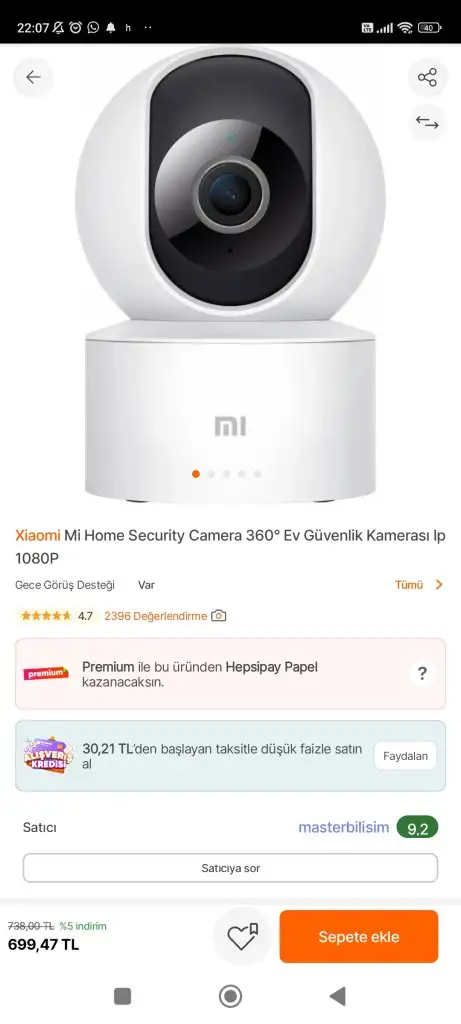Tap the photo reviews camera icon

(219, 616)
